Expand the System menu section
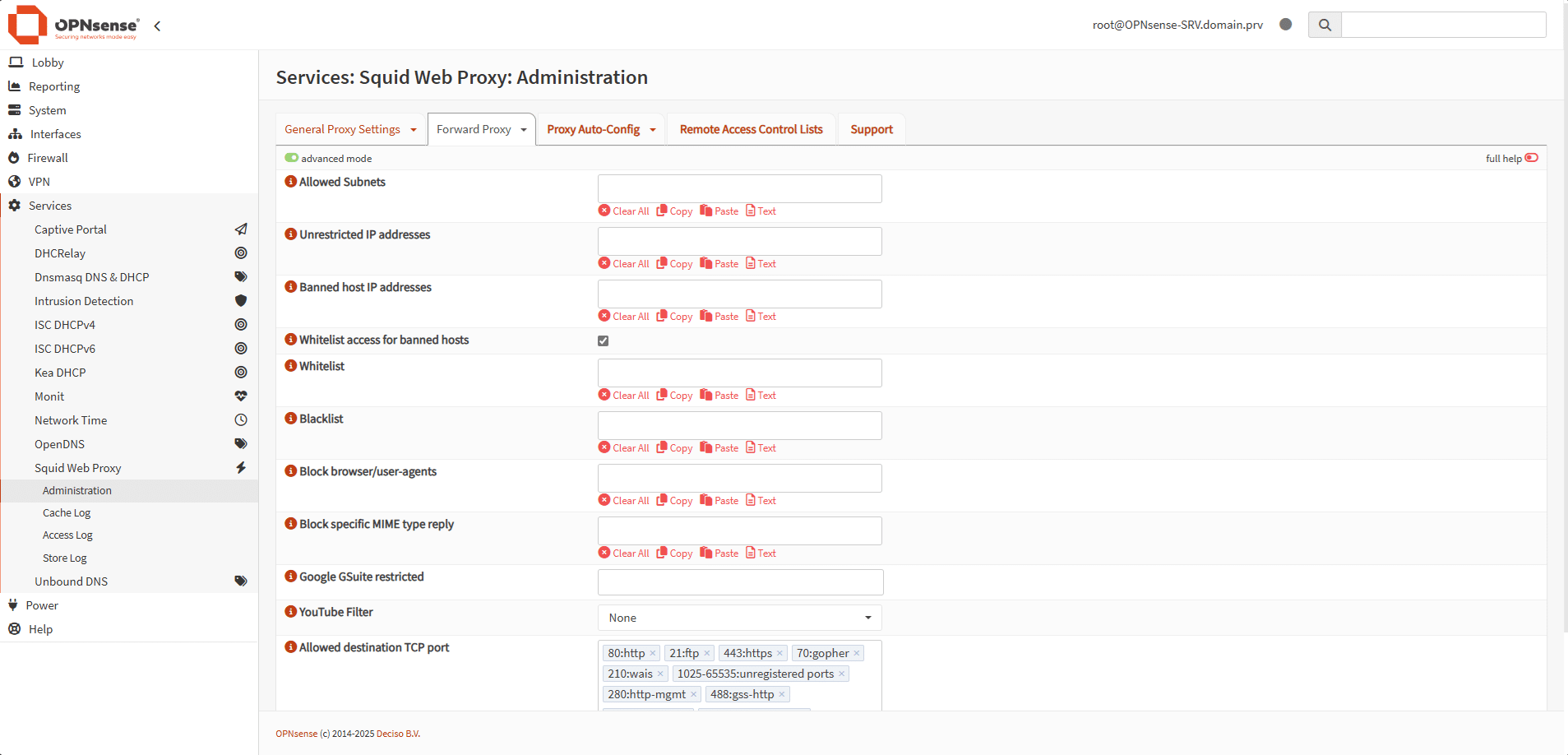Image resolution: width=1568 pixels, height=755 pixels. pyautogui.click(x=129, y=110)
